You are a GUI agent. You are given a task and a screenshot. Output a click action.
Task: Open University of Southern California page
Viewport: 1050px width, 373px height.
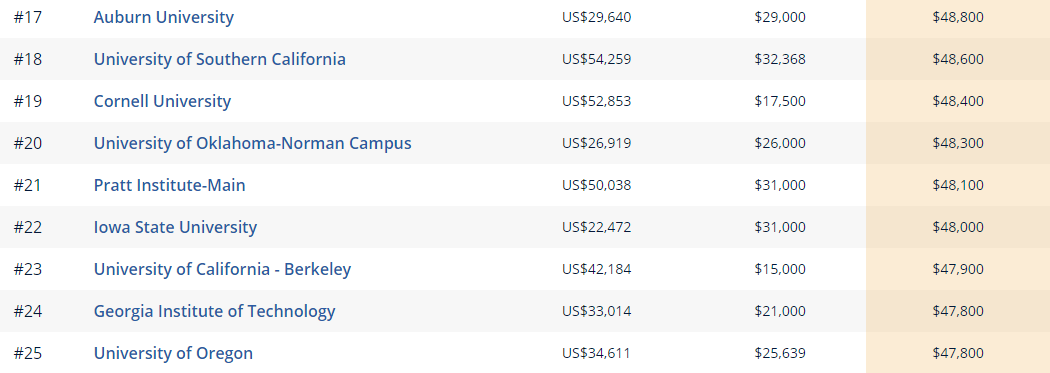(220, 59)
